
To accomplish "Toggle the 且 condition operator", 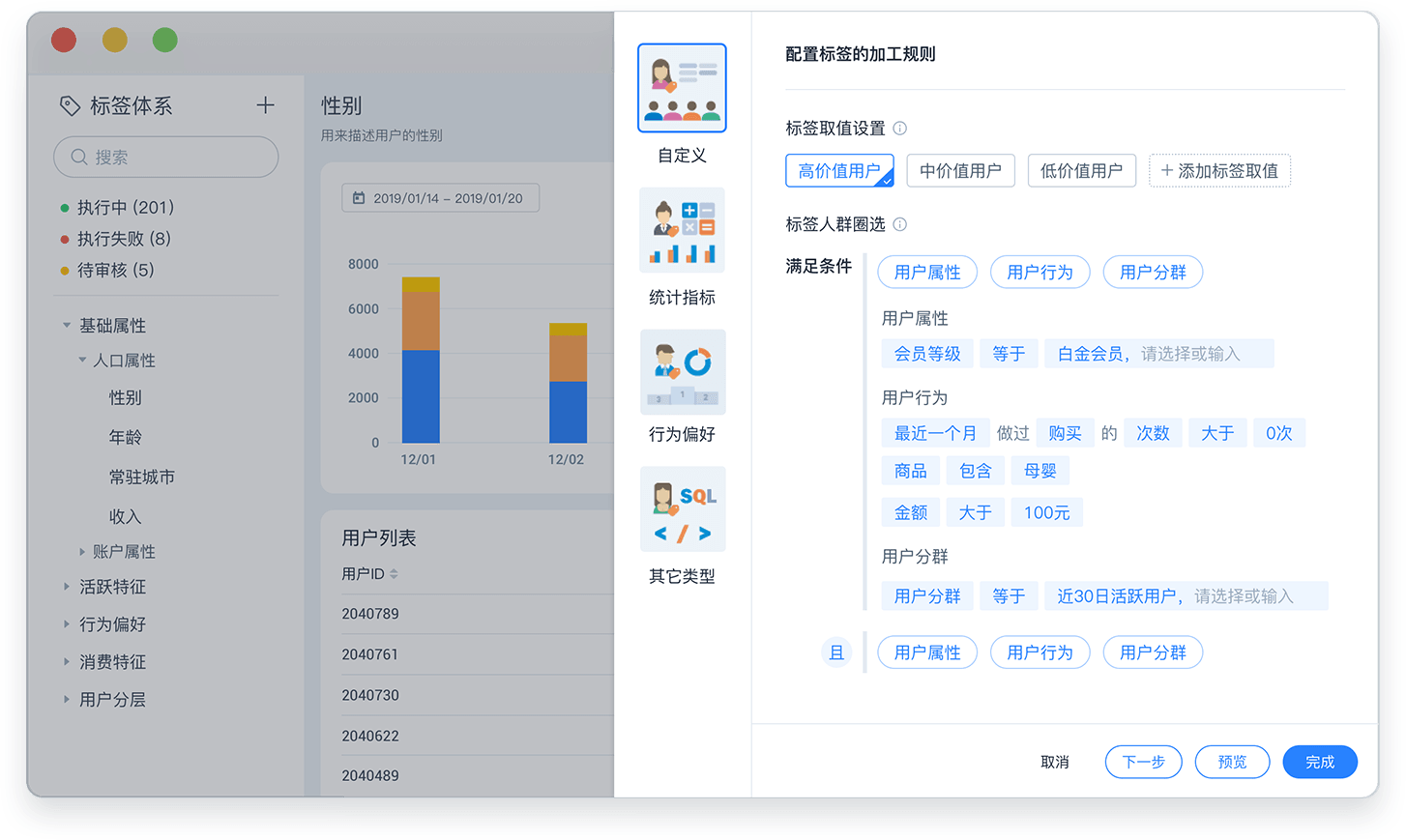I will (x=836, y=652).
